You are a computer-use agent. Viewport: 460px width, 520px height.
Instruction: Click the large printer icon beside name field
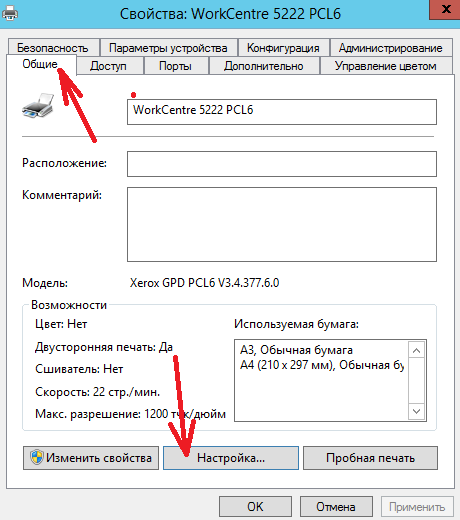pyautogui.click(x=38, y=105)
